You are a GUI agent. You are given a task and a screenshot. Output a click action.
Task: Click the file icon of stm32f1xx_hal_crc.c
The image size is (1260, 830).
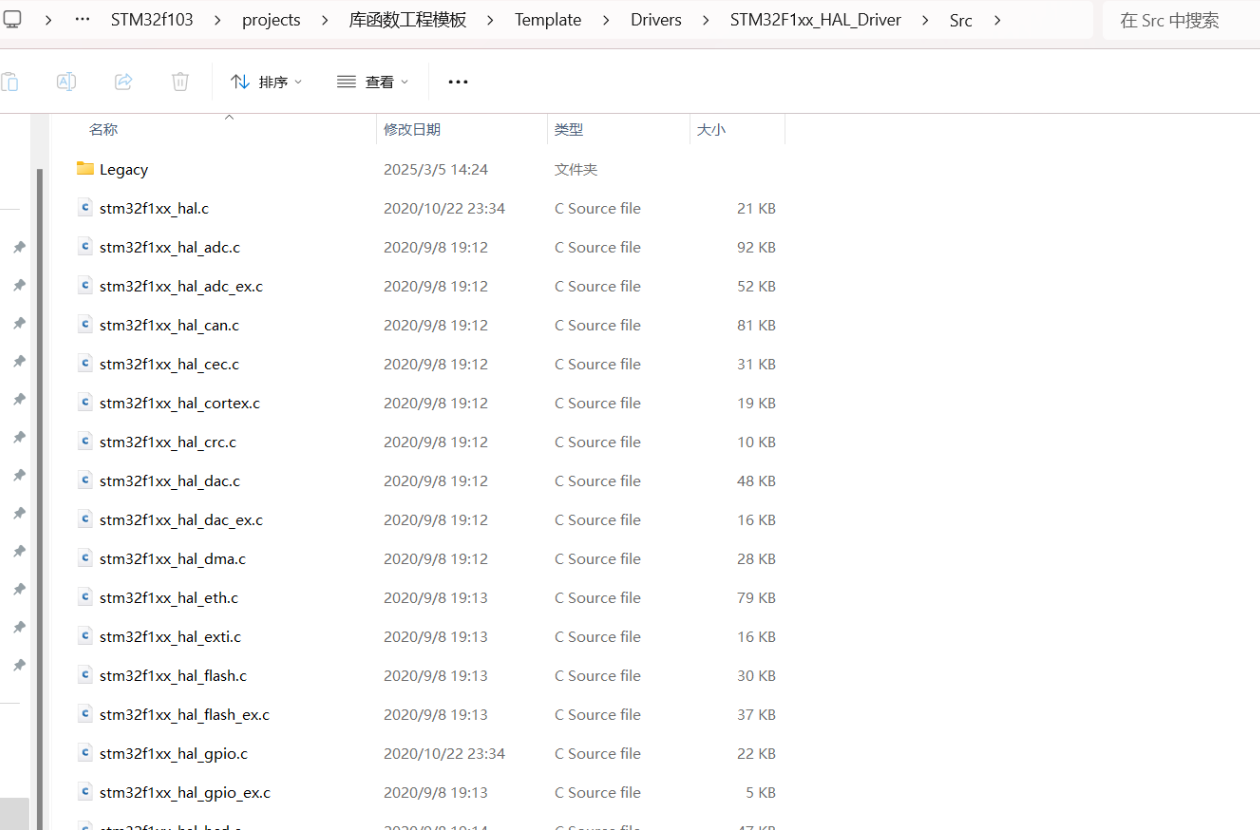(x=85, y=442)
